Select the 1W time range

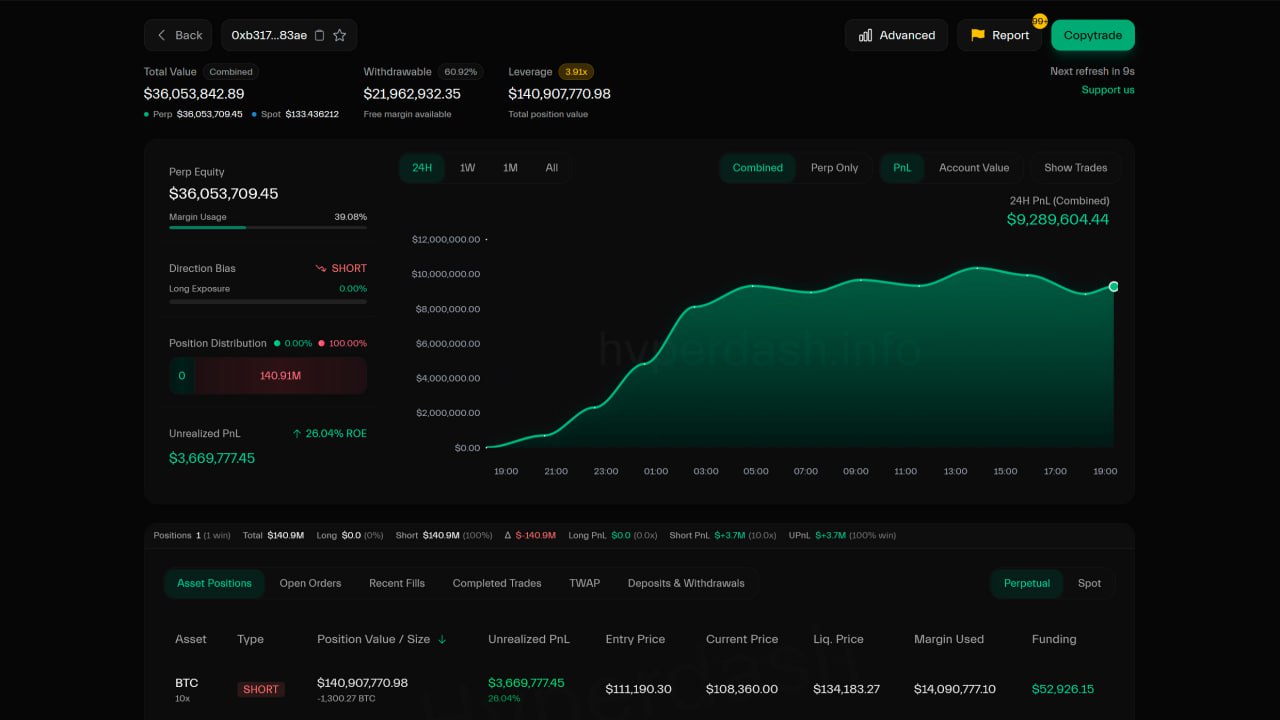[x=467, y=168]
